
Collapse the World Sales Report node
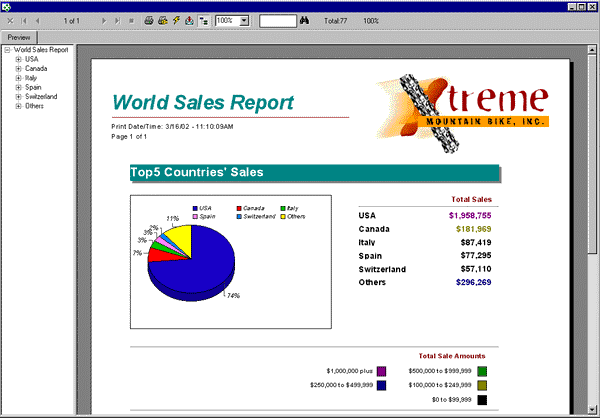[x=8, y=49]
